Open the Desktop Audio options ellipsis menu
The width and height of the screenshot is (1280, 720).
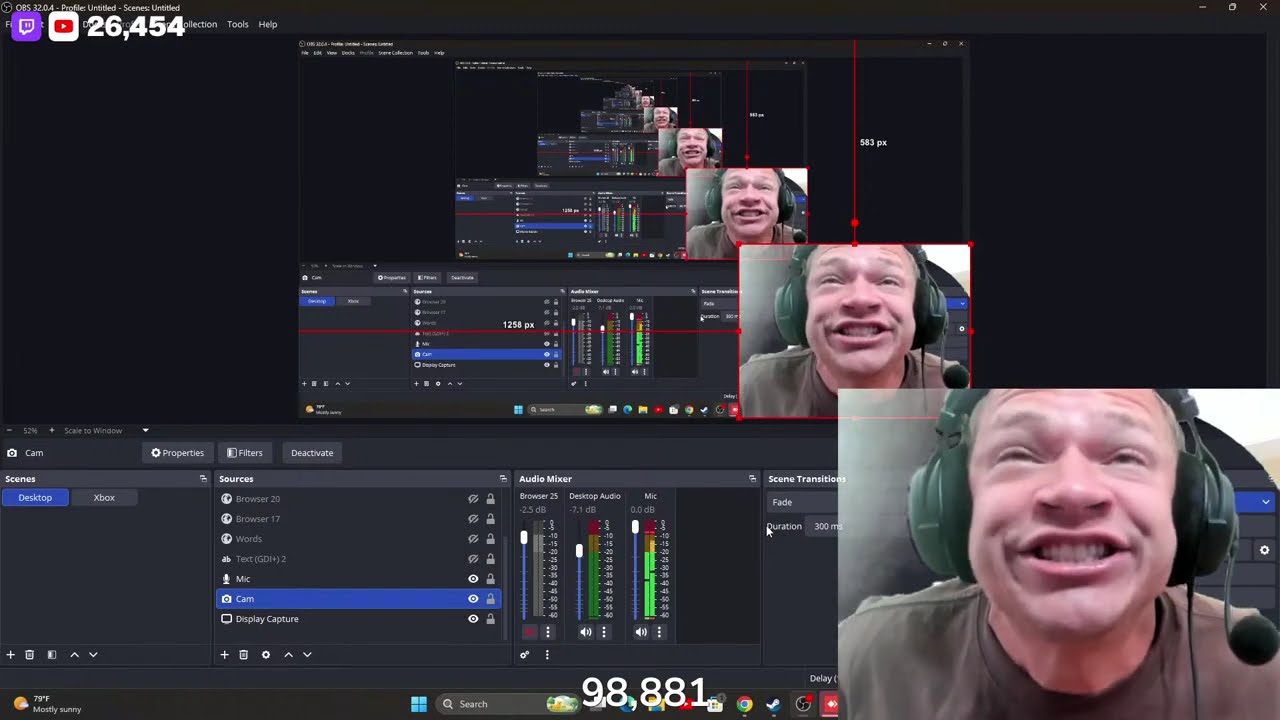click(603, 632)
